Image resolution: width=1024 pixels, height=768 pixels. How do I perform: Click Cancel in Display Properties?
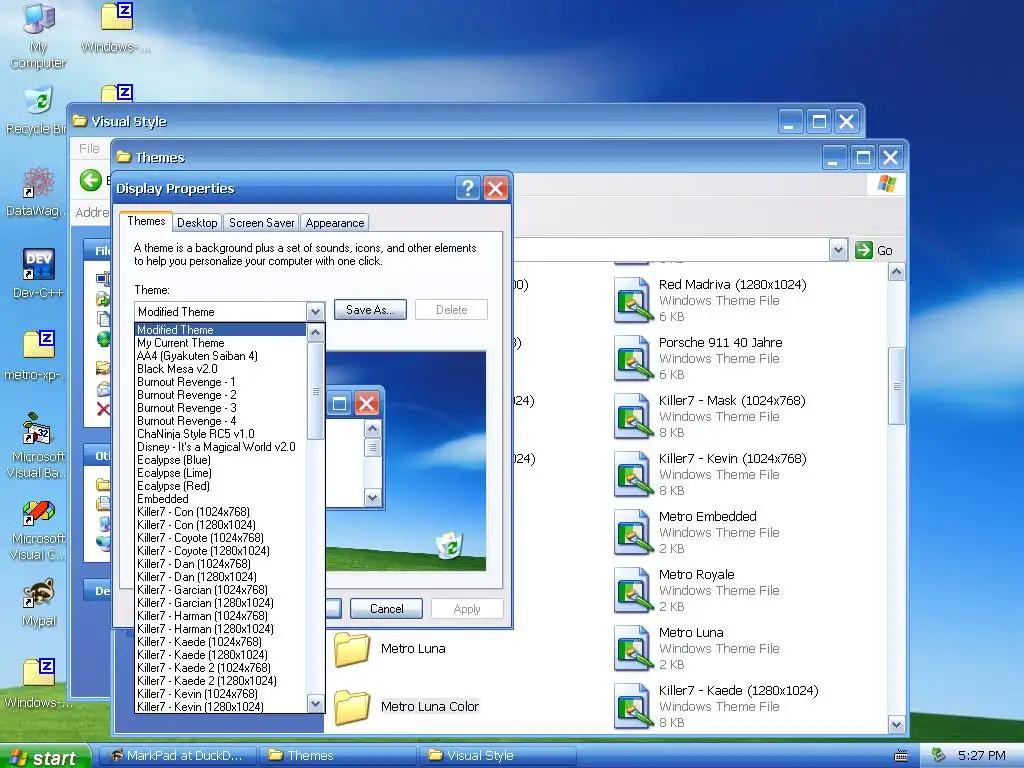coord(387,609)
